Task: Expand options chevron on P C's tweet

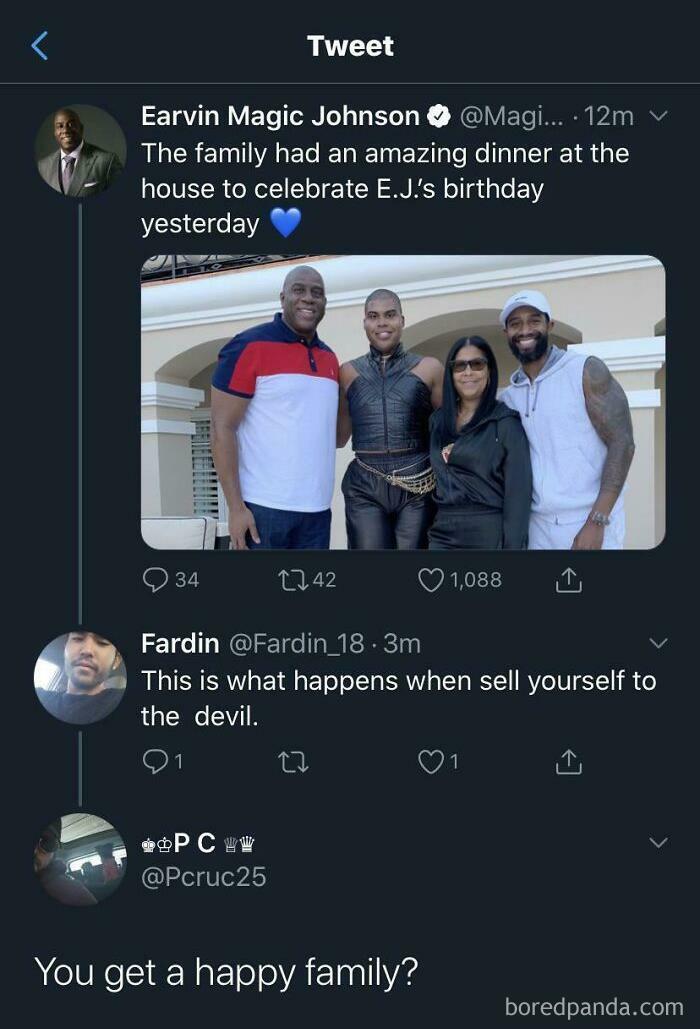Action: [x=658, y=843]
